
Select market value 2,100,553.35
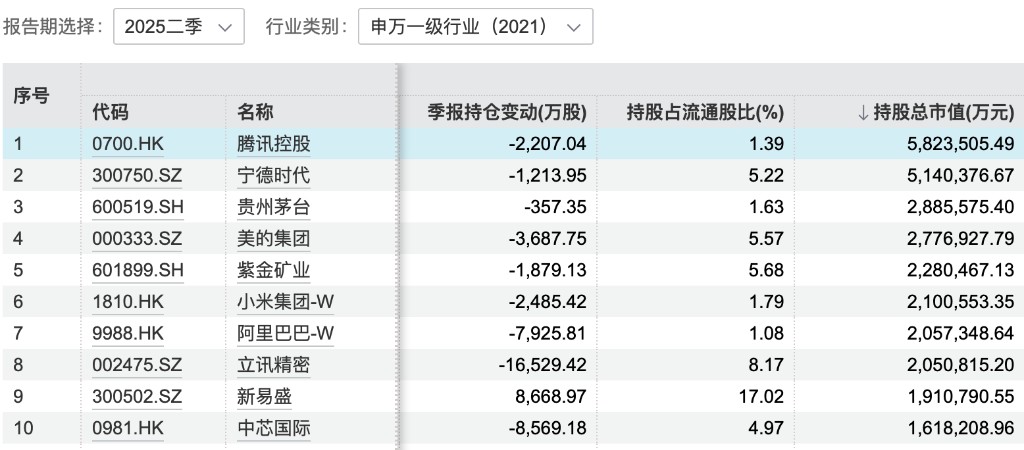[x=961, y=302]
